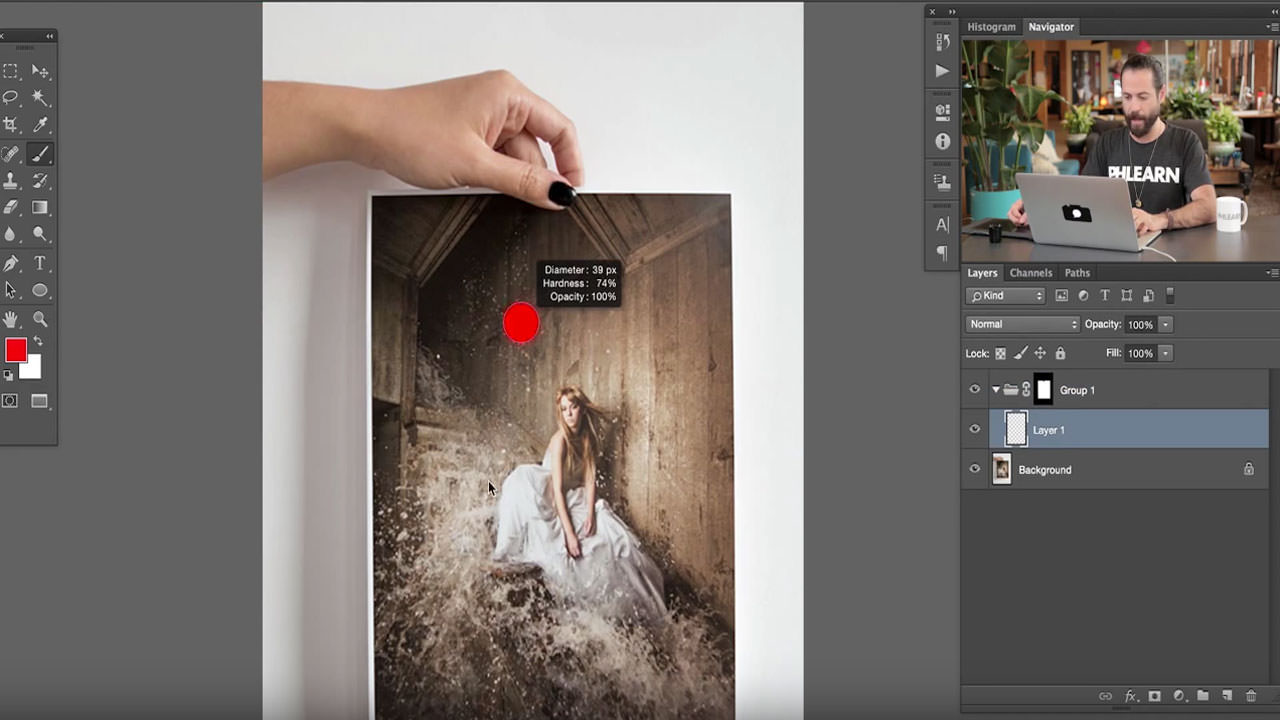This screenshot has width=1280, height=720.
Task: Hide the Group 1 layer group
Action: click(975, 390)
